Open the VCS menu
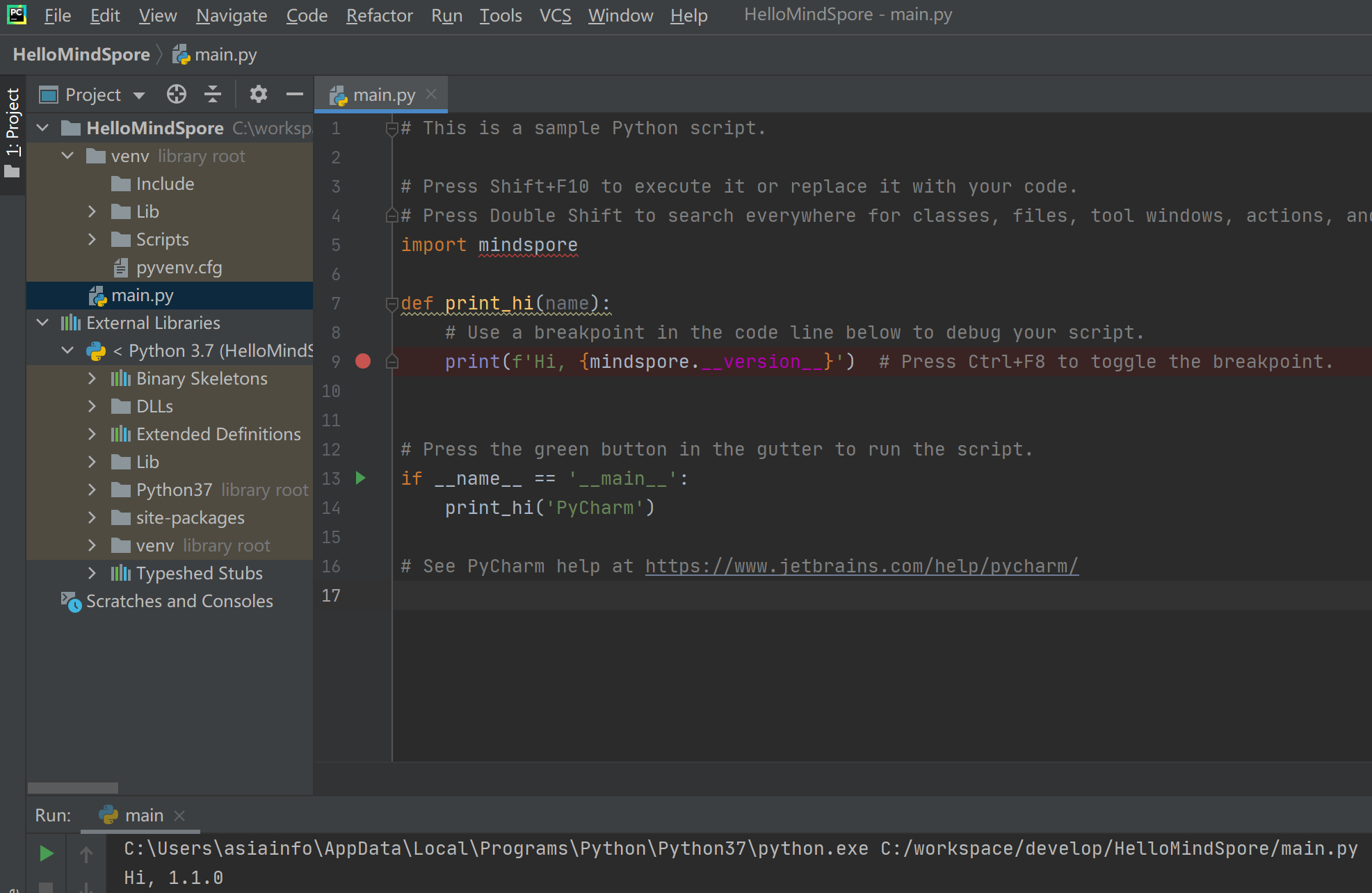Image resolution: width=1372 pixels, height=893 pixels. [x=556, y=15]
